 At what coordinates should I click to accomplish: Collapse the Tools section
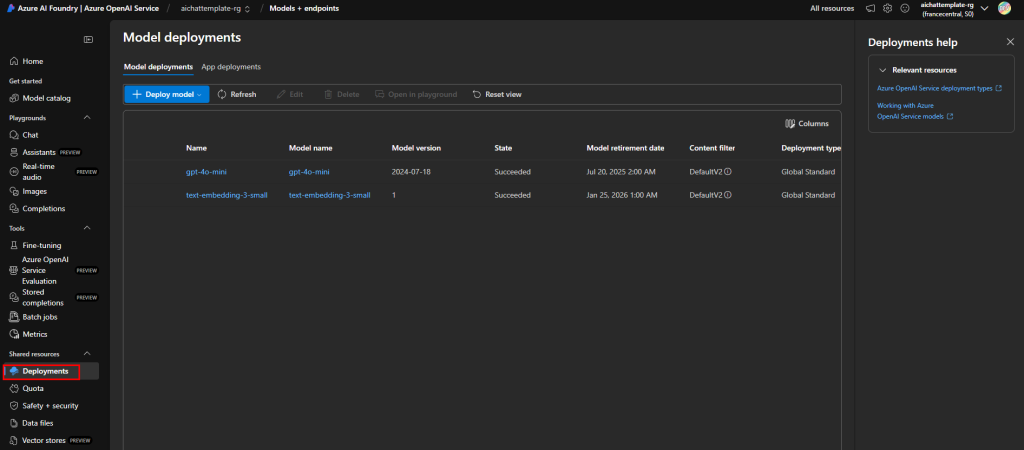click(x=88, y=228)
